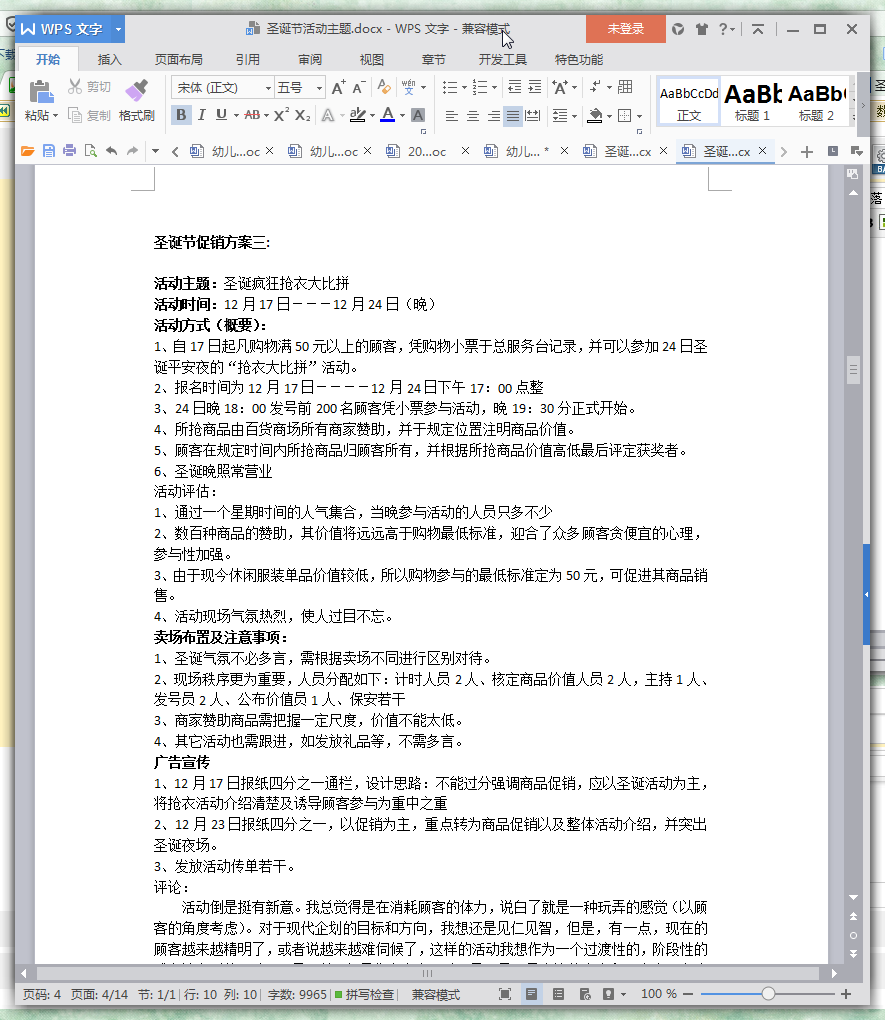Align text right

pos(494,116)
